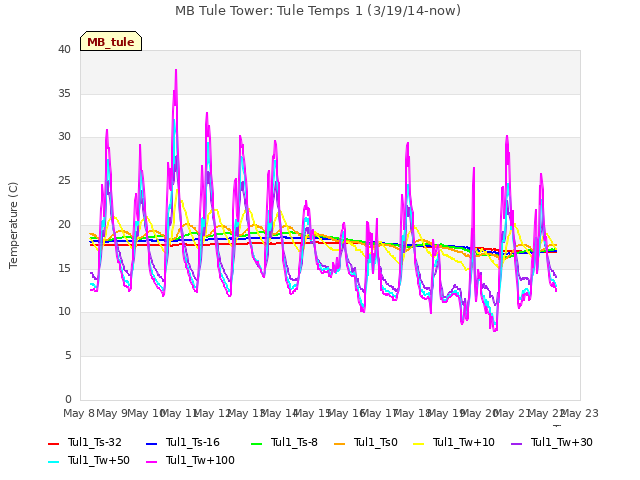Viewport: 640px width, 480px height.
Task: Select the Tul1_Tw+10 legend label
Action: 464,442
